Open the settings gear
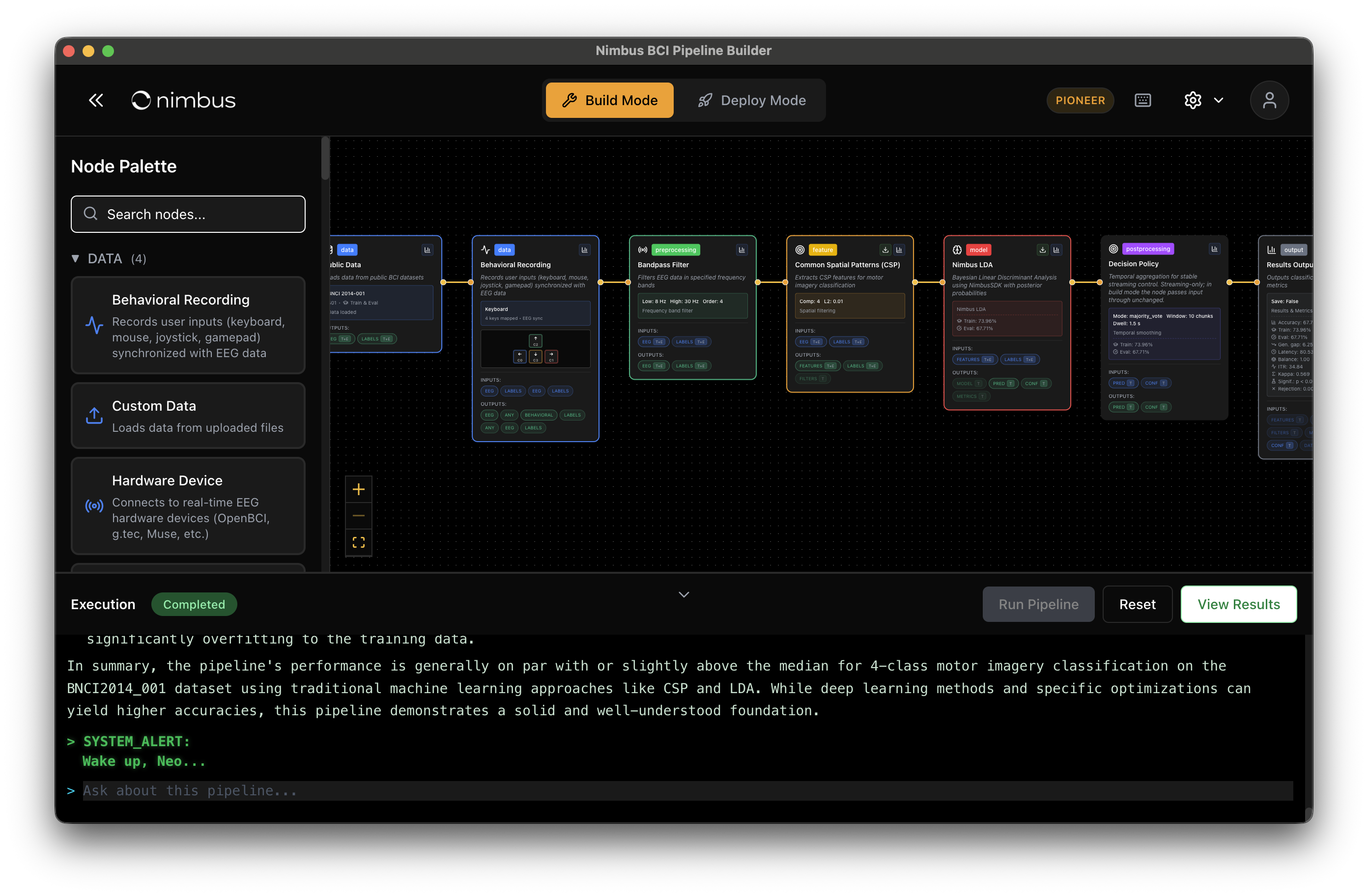Viewport: 1368px width, 896px height. pos(1193,100)
